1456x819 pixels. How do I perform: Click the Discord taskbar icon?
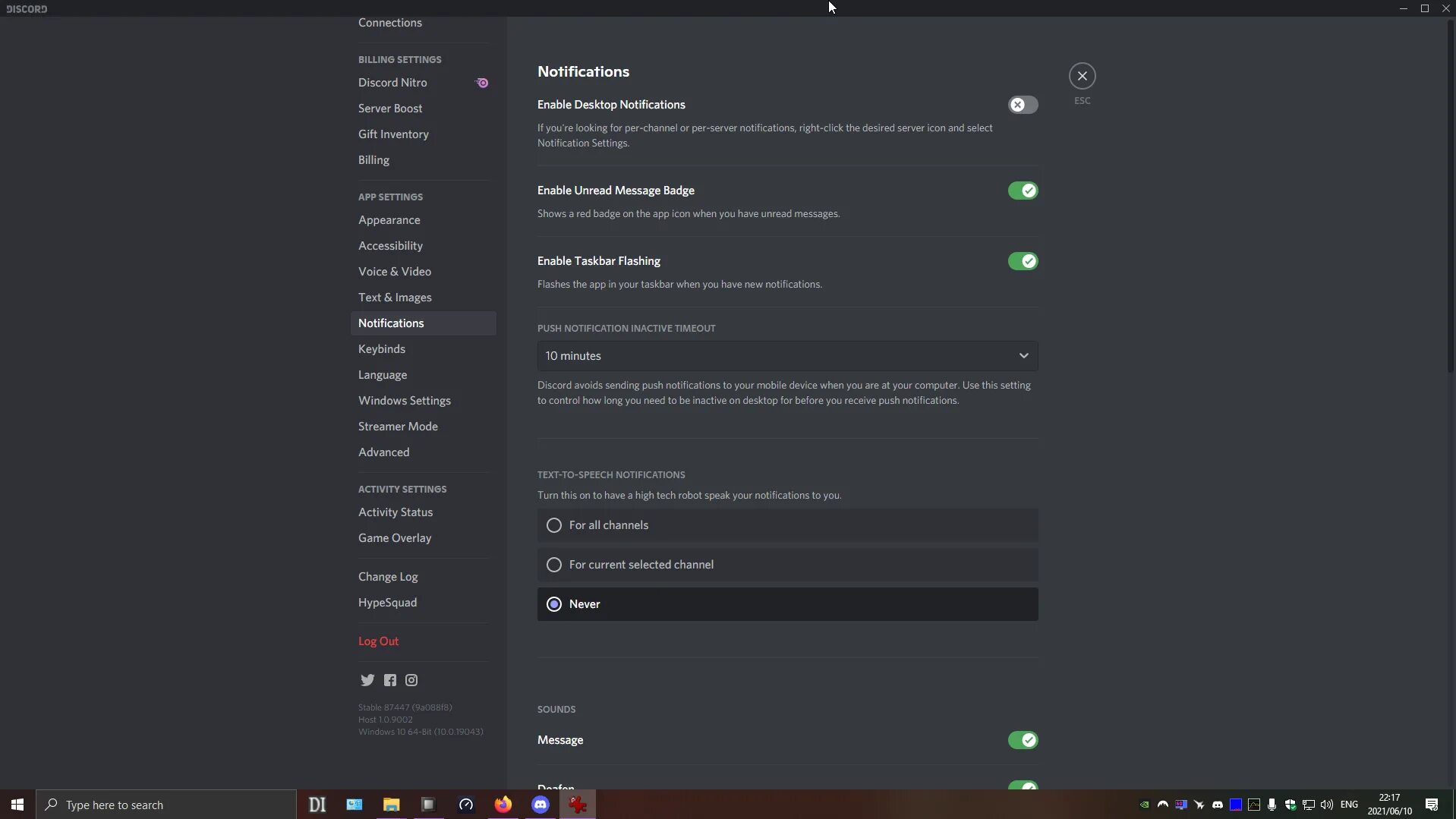pos(540,805)
